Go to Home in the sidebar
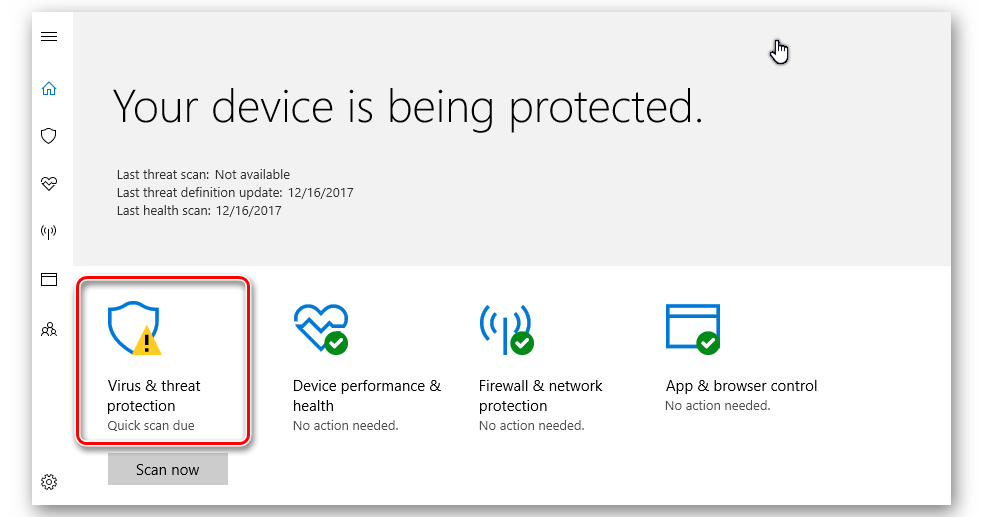Image resolution: width=983 pixels, height=517 pixels. pos(49,88)
